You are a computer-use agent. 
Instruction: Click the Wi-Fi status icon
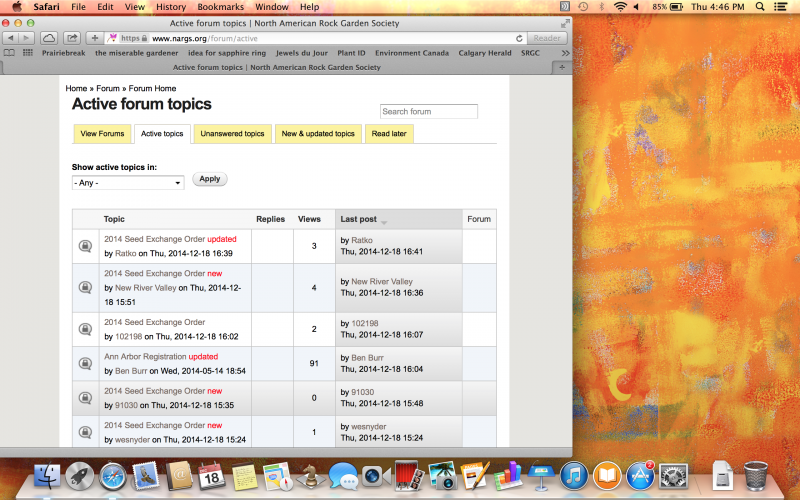click(620, 7)
